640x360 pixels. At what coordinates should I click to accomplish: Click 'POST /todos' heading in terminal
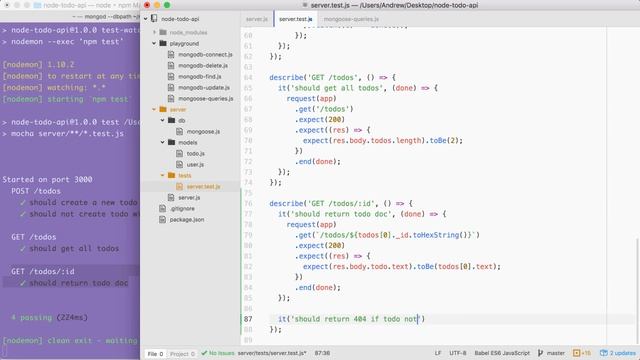pos(36,191)
